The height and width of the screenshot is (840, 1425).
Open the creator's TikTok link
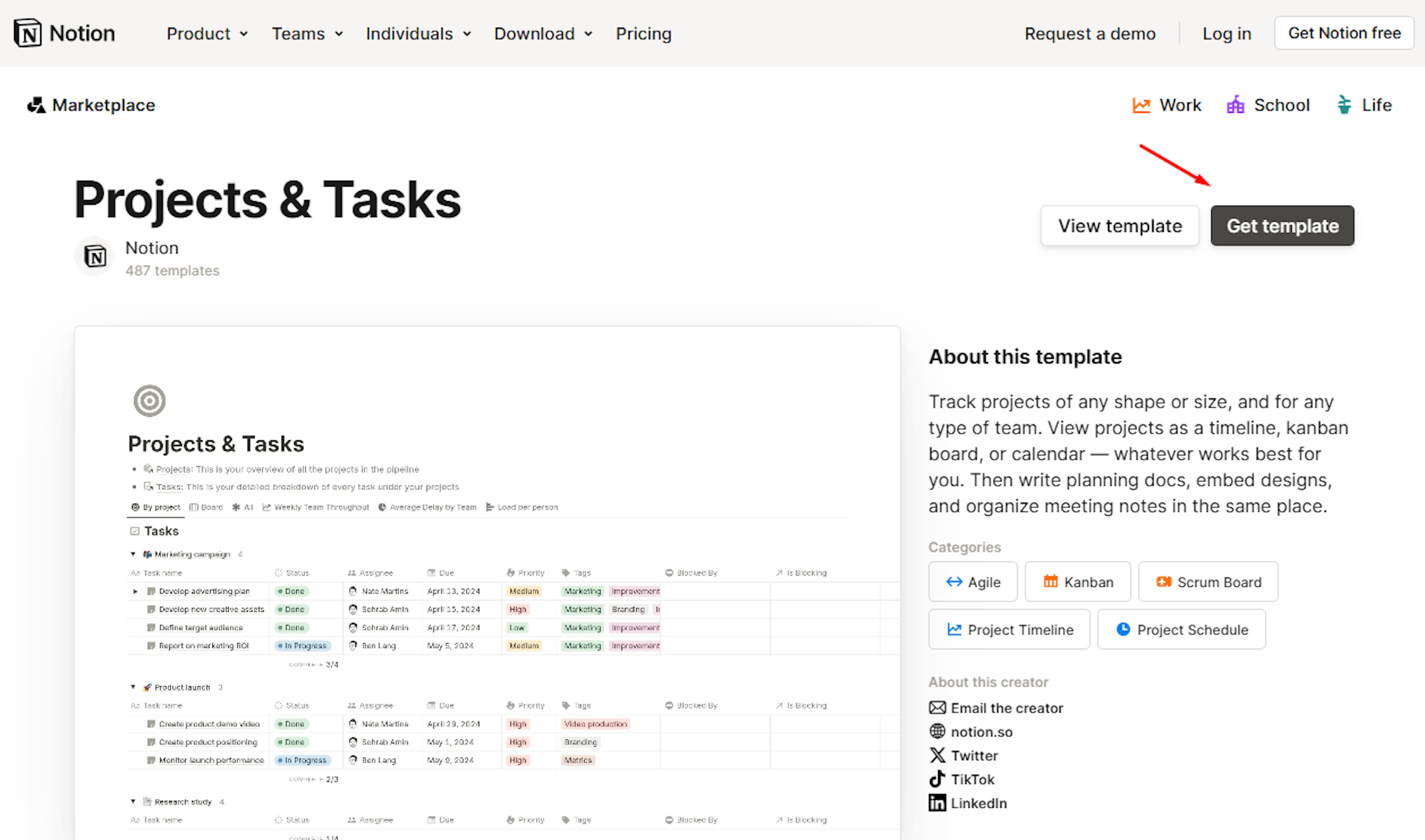coord(972,779)
